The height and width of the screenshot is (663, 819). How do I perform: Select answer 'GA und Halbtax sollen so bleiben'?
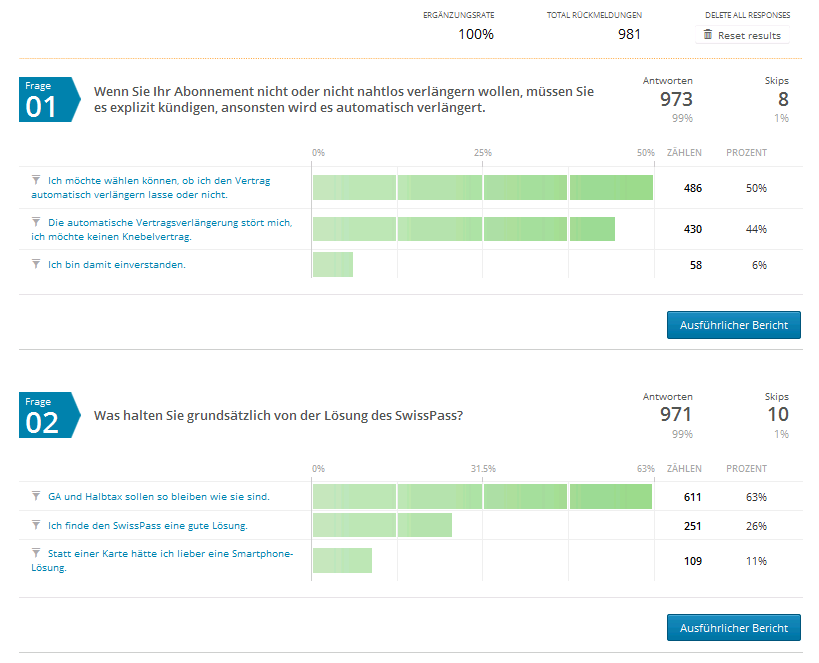159,496
